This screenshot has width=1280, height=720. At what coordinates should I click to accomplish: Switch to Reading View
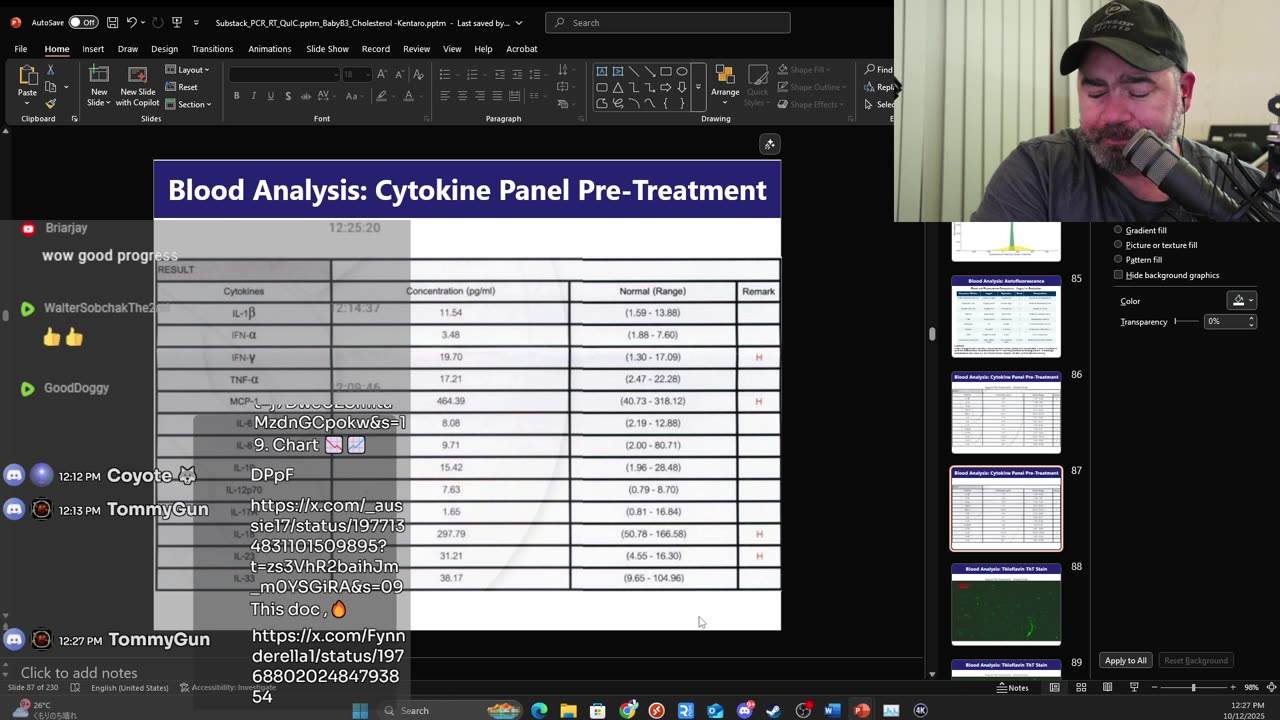click(x=1107, y=687)
